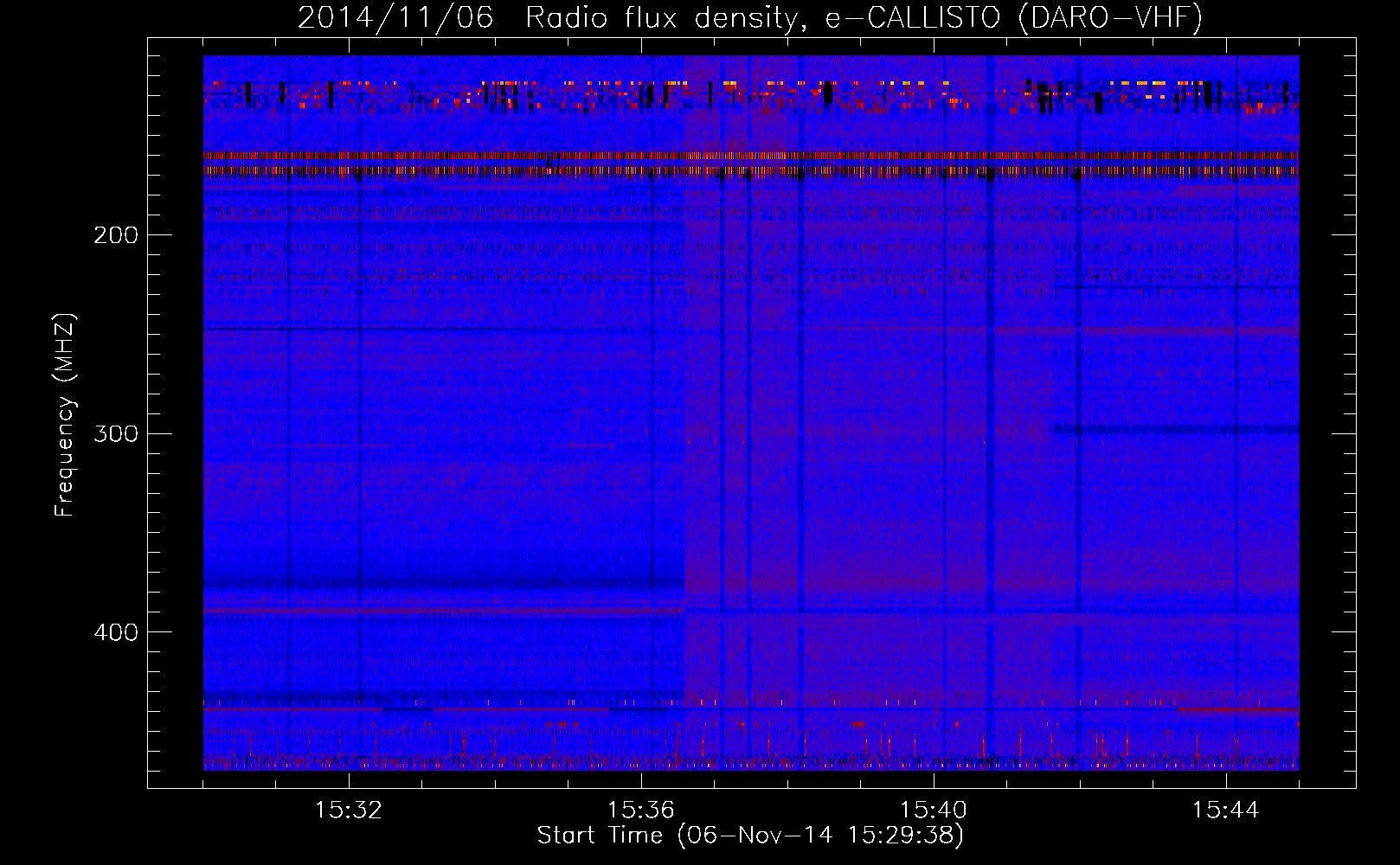Click the 400 frequency tick label

click(x=116, y=632)
